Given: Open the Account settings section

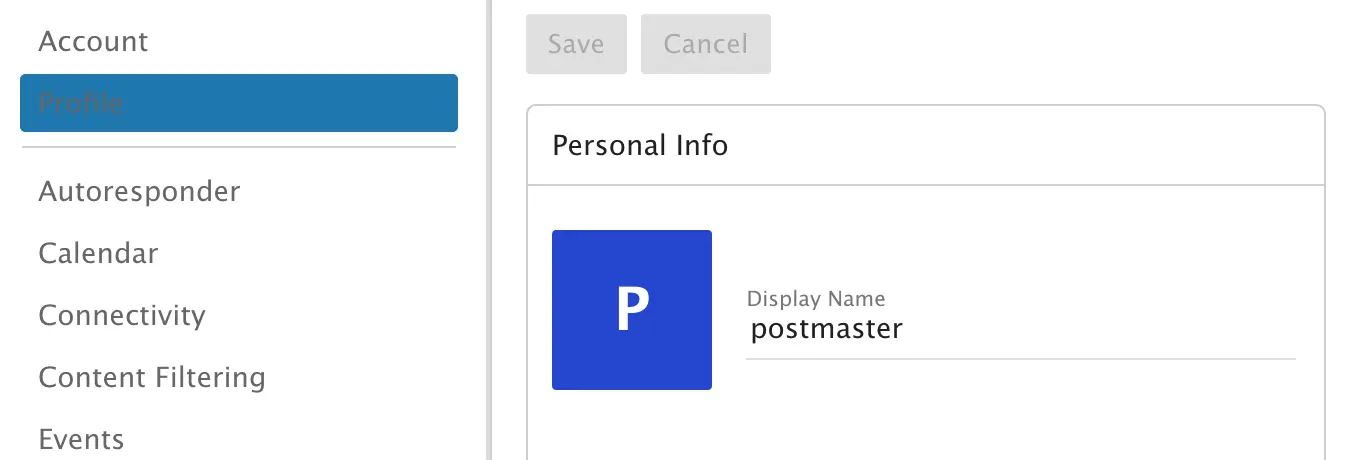Looking at the screenshot, I should (x=93, y=42).
